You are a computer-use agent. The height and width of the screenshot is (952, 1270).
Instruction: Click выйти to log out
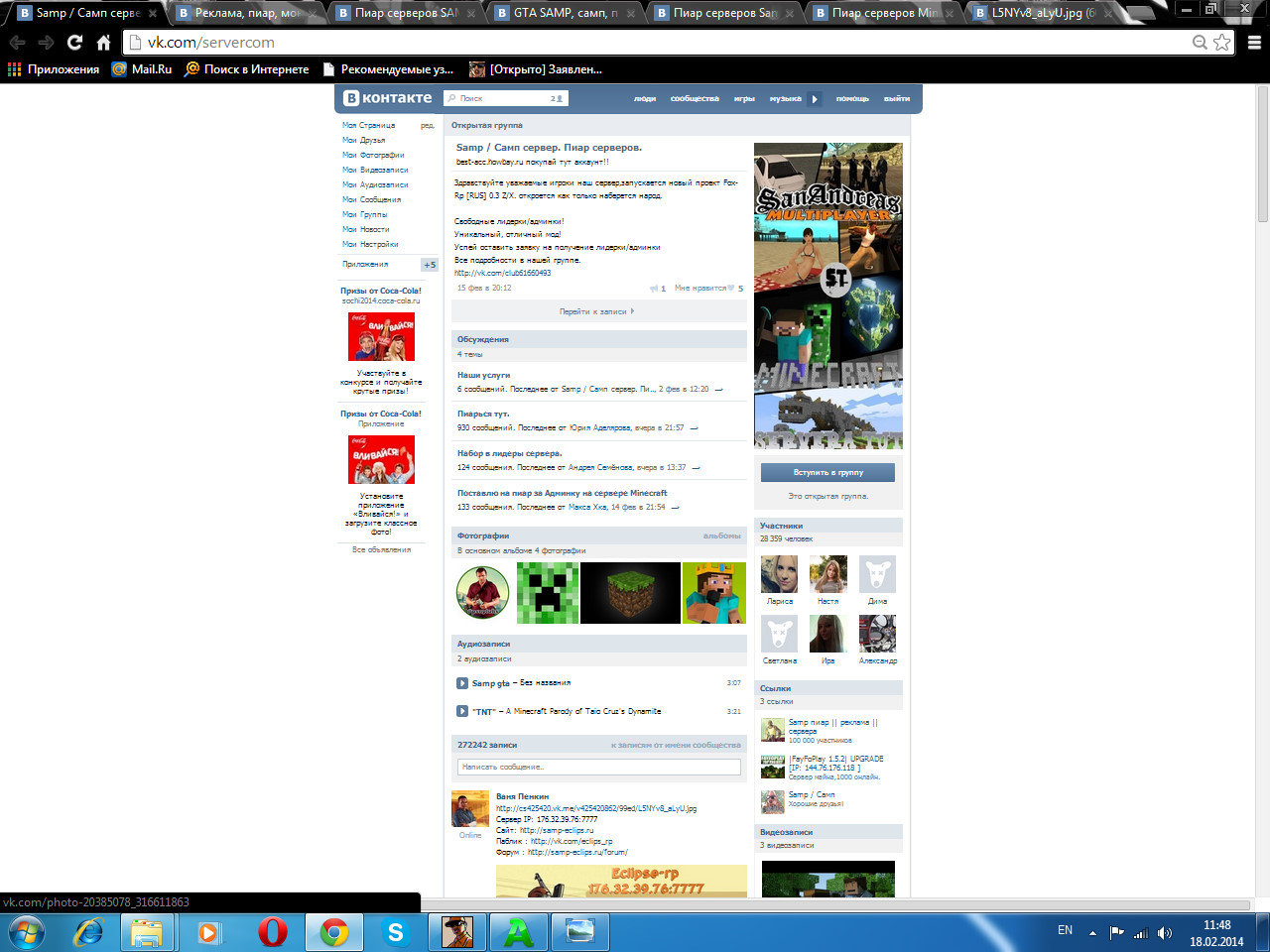click(897, 98)
